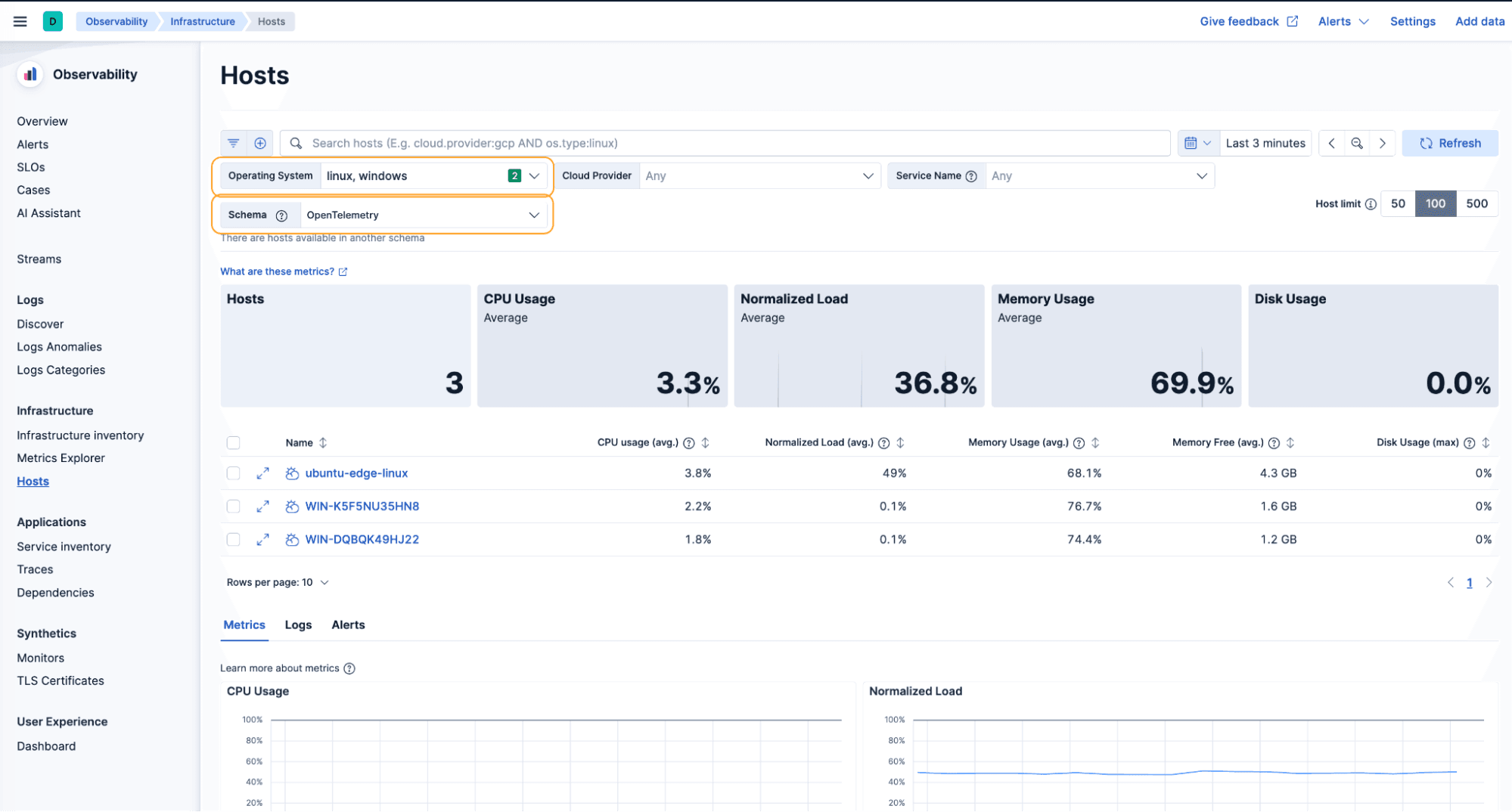The width and height of the screenshot is (1512, 812).
Task: Expand details for WIN-K5F5NU35HN8 row
Action: [x=262, y=507]
